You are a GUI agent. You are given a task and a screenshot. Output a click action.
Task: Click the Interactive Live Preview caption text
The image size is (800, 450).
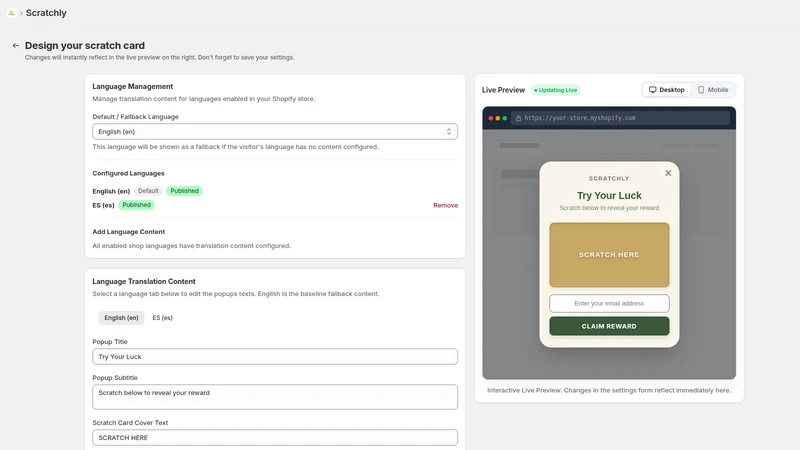[609, 390]
